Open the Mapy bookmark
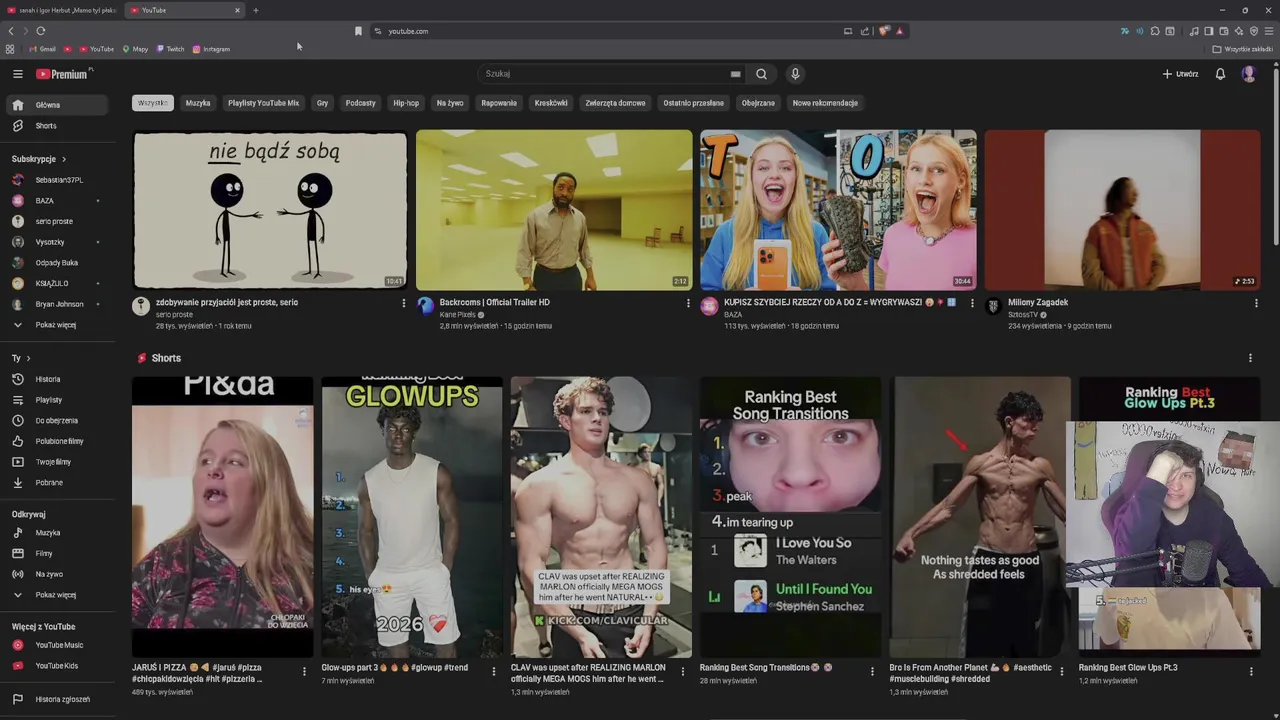 (x=135, y=49)
